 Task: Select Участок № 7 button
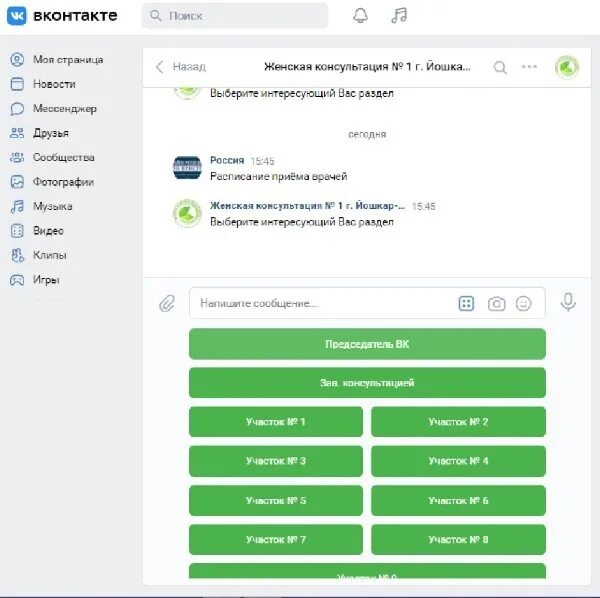276,539
